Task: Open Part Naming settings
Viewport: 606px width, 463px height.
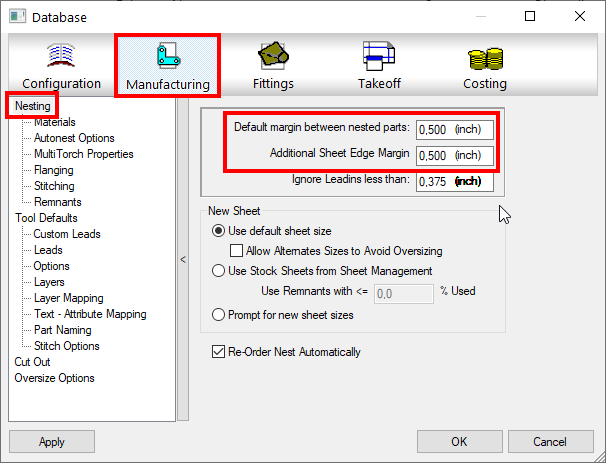Action: click(63, 330)
